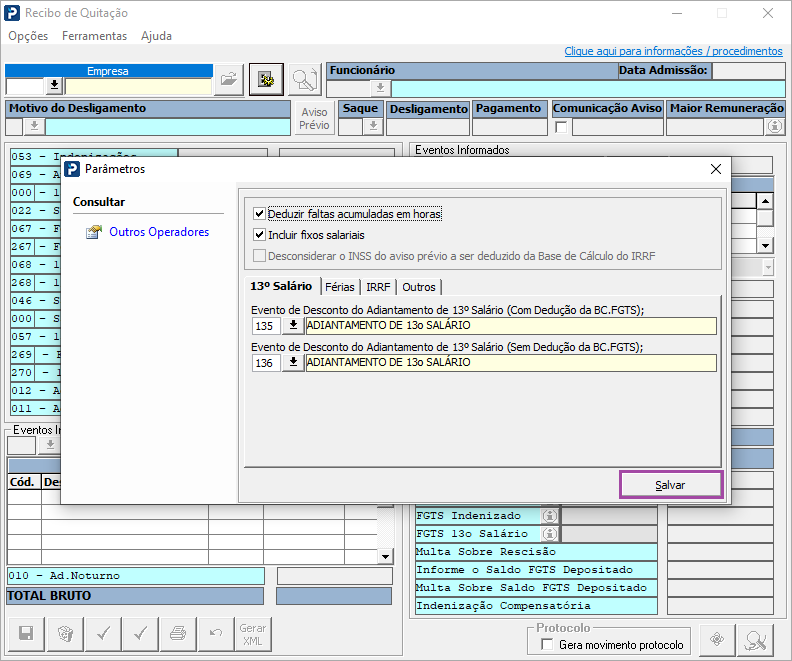The height and width of the screenshot is (661, 792).
Task: Click the undo arrow icon at bottom
Action: pyautogui.click(x=215, y=633)
